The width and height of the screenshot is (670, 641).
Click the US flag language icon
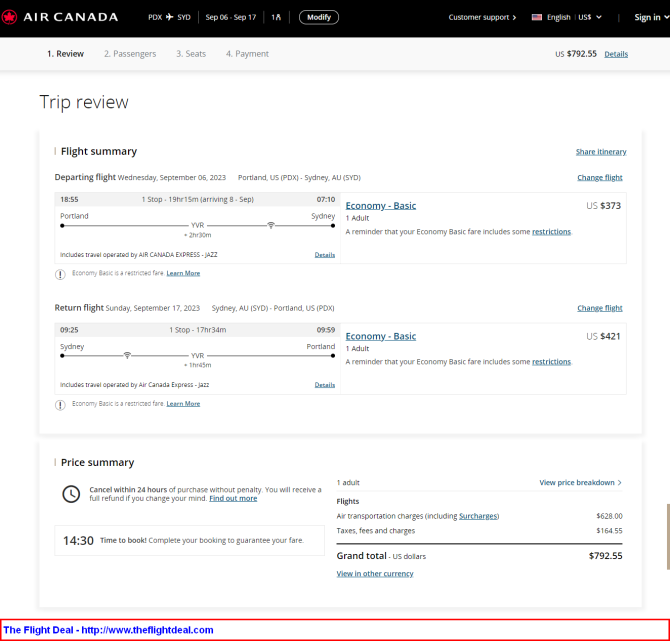coord(537,17)
